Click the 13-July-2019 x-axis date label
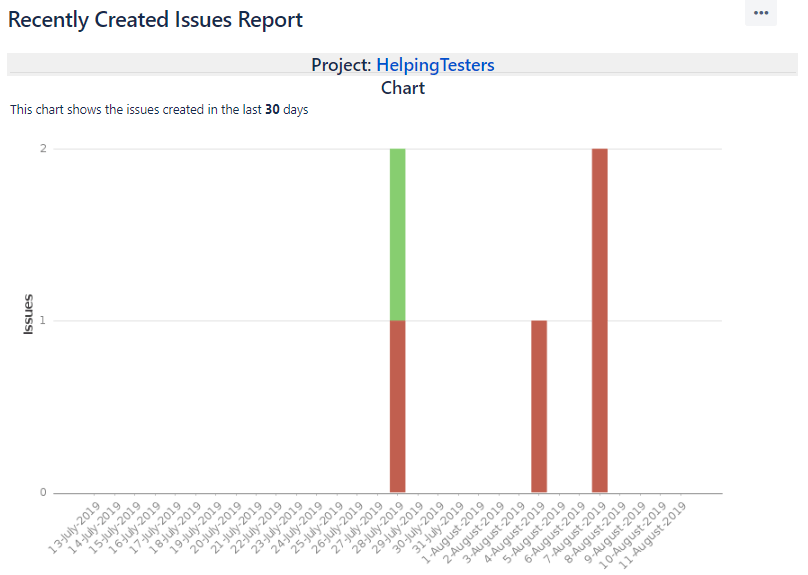Screen dimensions: 808x575 75,526
